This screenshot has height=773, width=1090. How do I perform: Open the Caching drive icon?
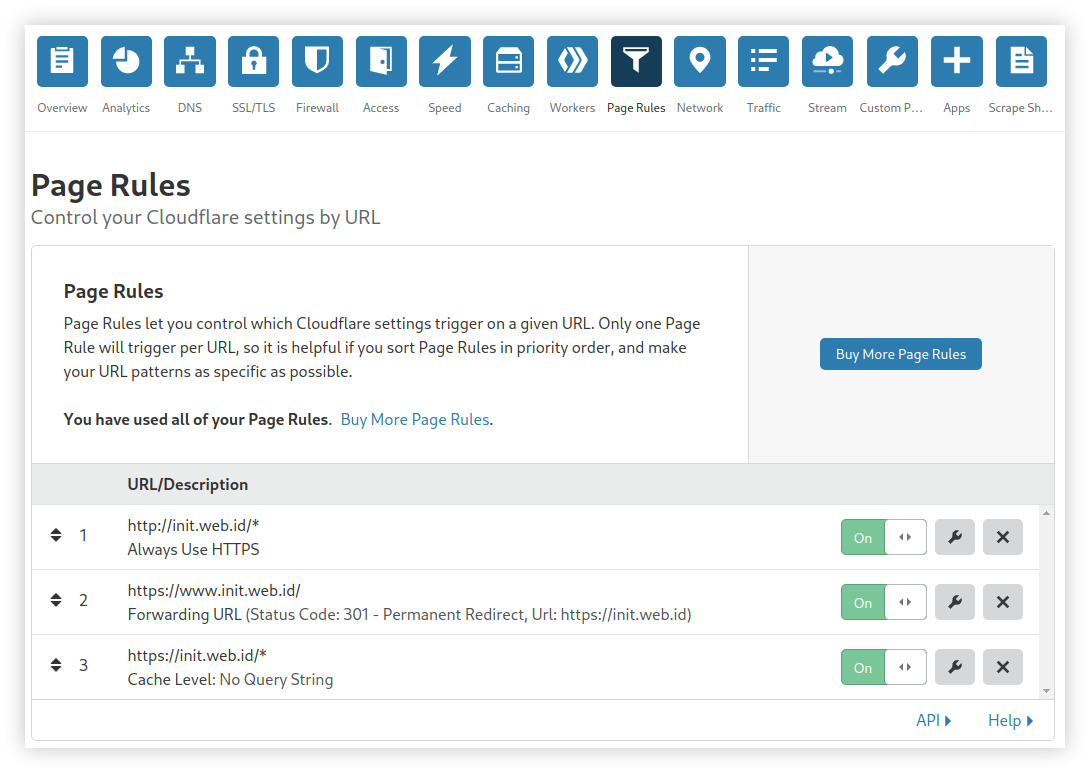[x=508, y=62]
